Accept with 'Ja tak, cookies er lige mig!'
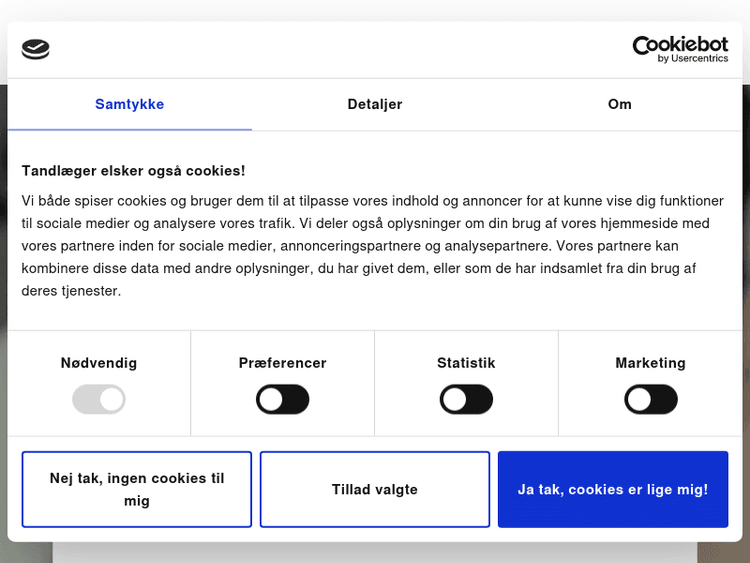This screenshot has width=750, height=563. [613, 489]
